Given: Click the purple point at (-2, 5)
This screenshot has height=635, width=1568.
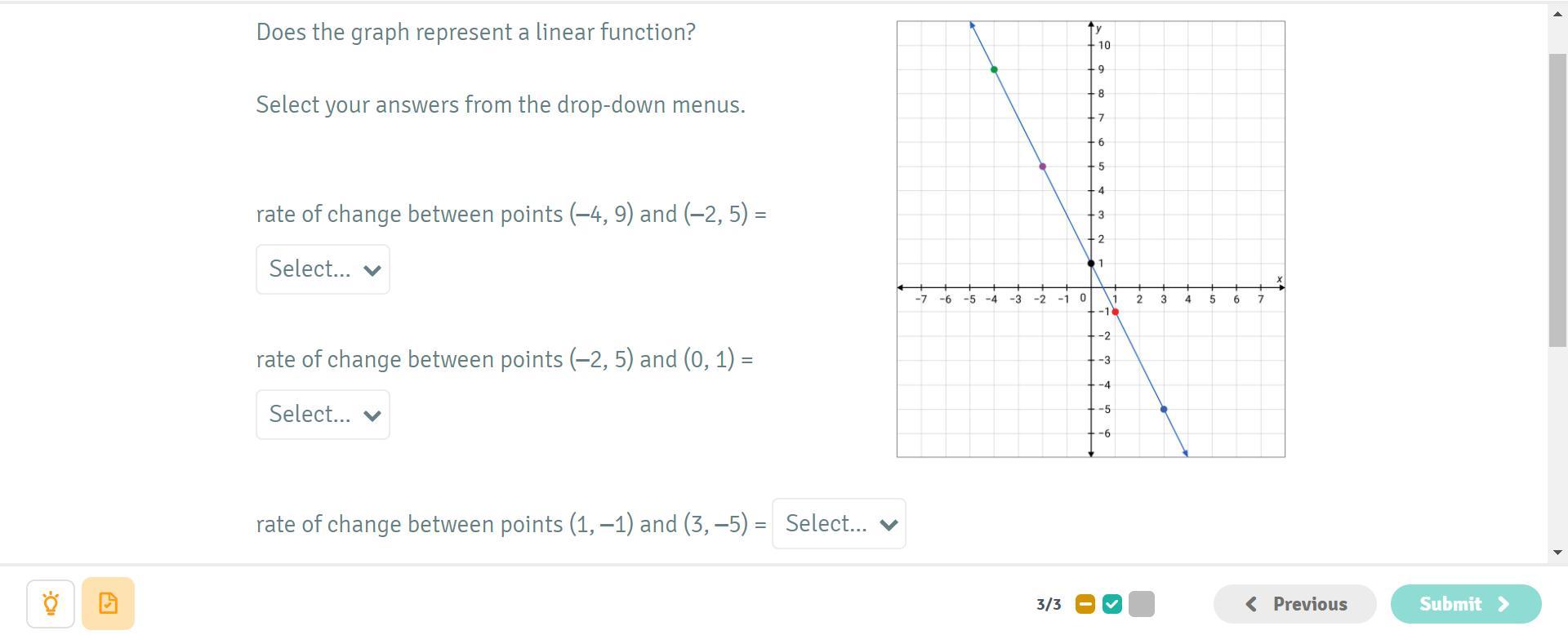Looking at the screenshot, I should [x=1043, y=167].
